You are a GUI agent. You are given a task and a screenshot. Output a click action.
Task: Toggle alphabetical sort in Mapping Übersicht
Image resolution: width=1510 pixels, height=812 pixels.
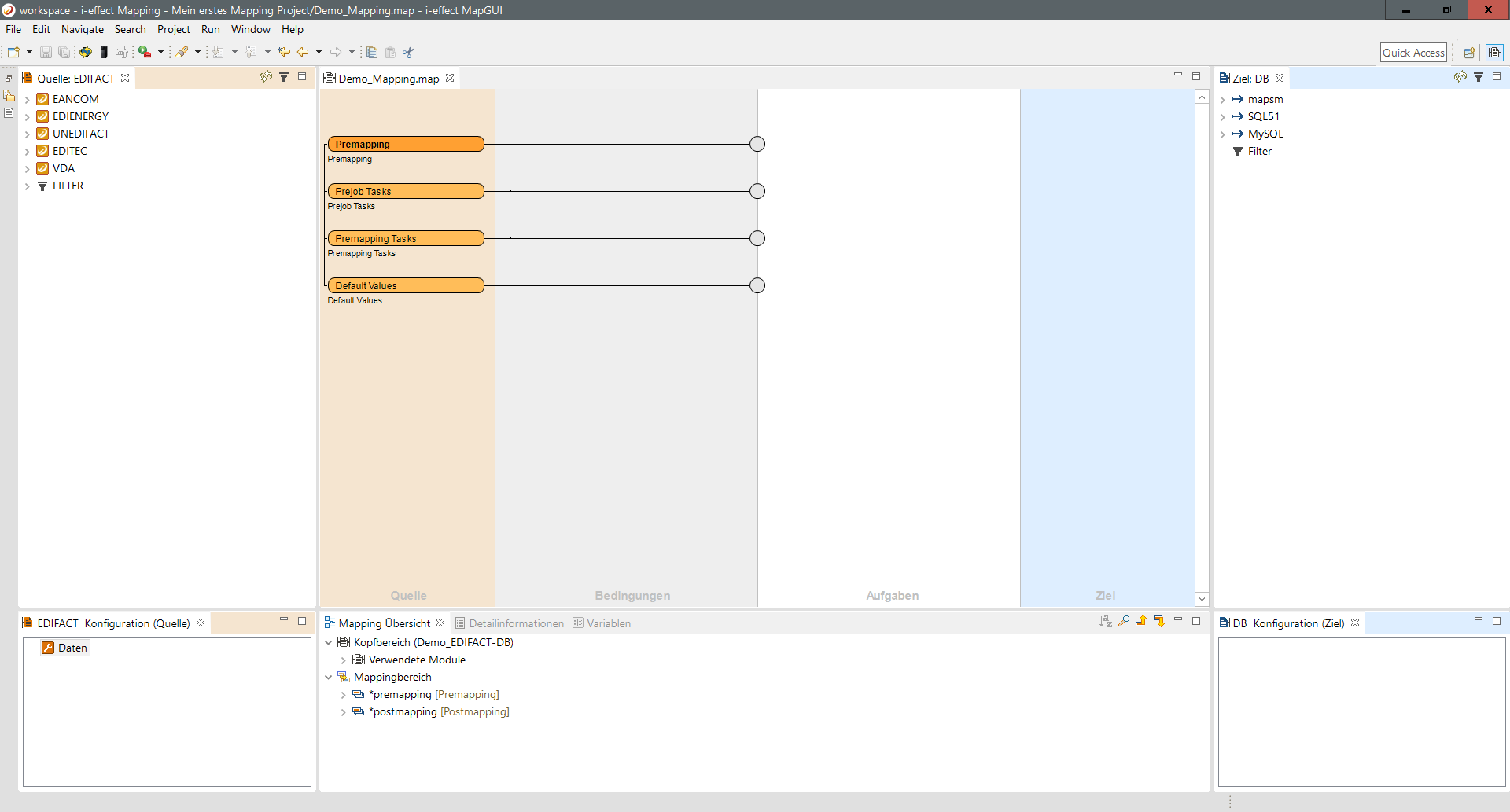1106,622
